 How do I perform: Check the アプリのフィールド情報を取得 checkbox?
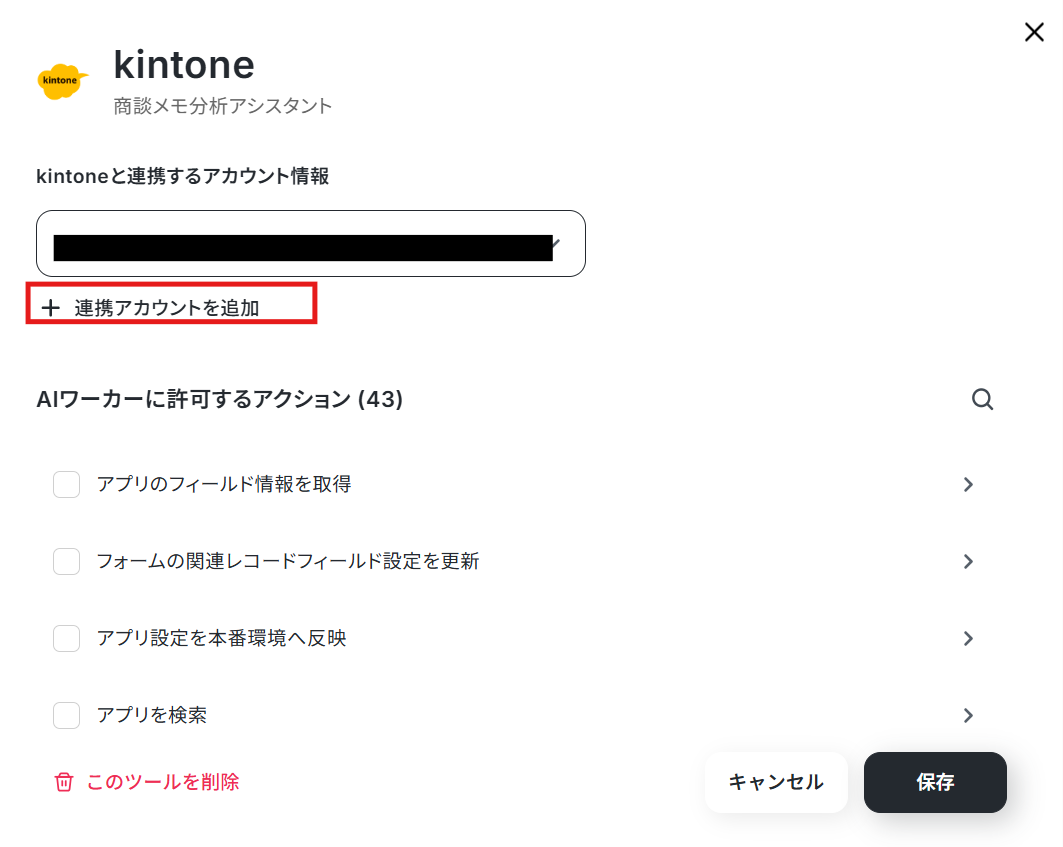coord(66,485)
